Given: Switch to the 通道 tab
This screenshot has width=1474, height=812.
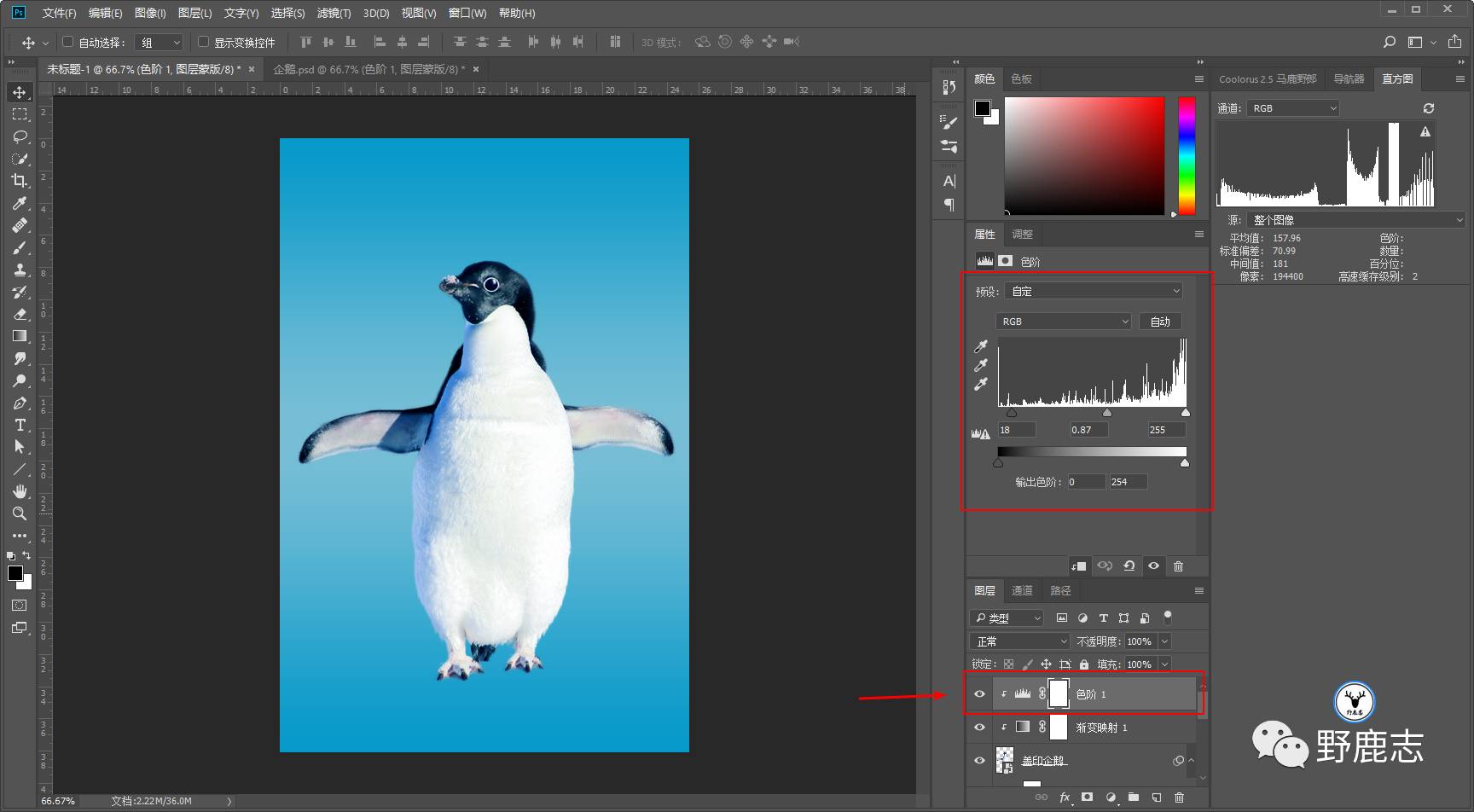Looking at the screenshot, I should pyautogui.click(x=1022, y=590).
